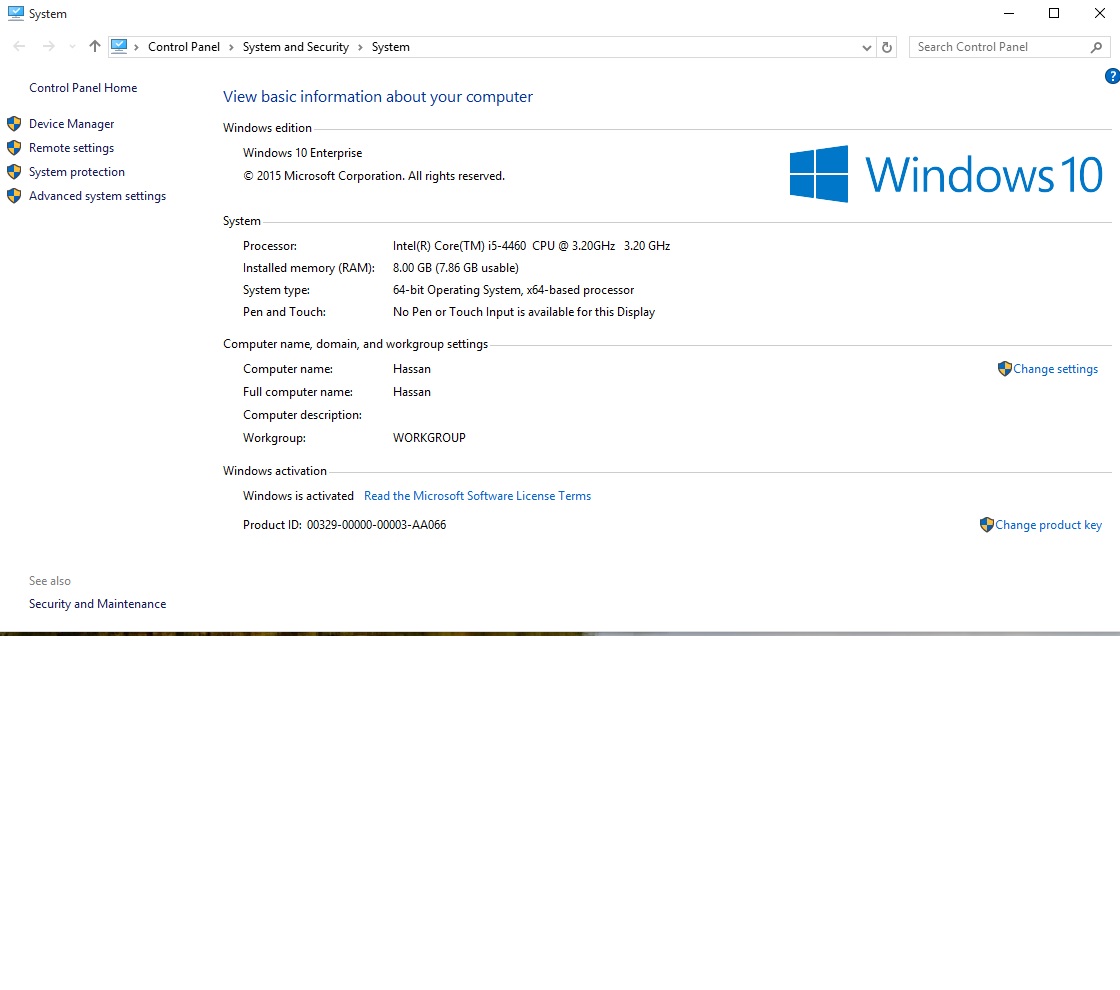Read the Microsoft Software License Terms
Viewport: 1120px width, 990px height.
pos(477,496)
